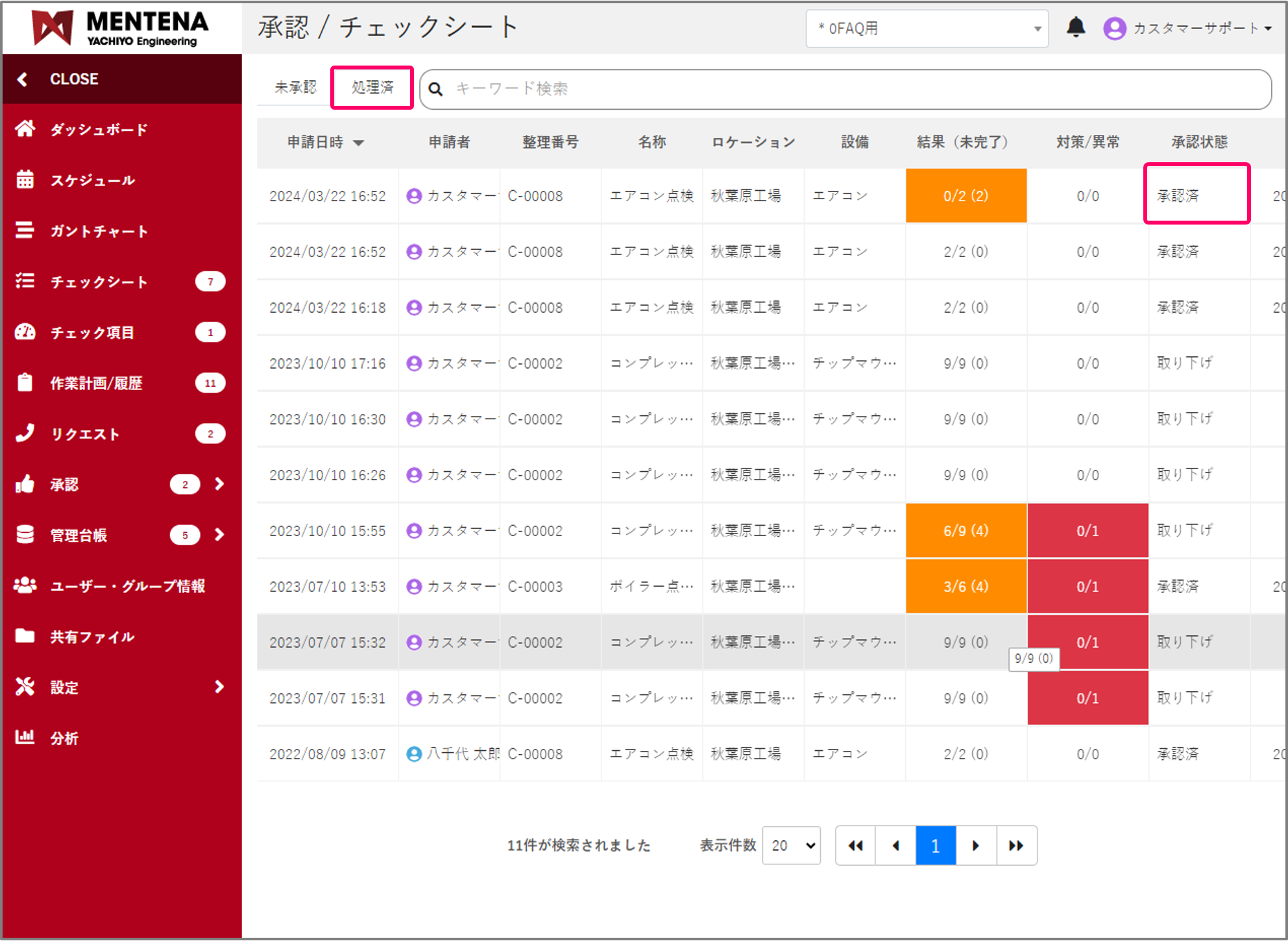Open the チェックシート section
Image resolution: width=1288 pixels, height=941 pixels.
(99, 282)
